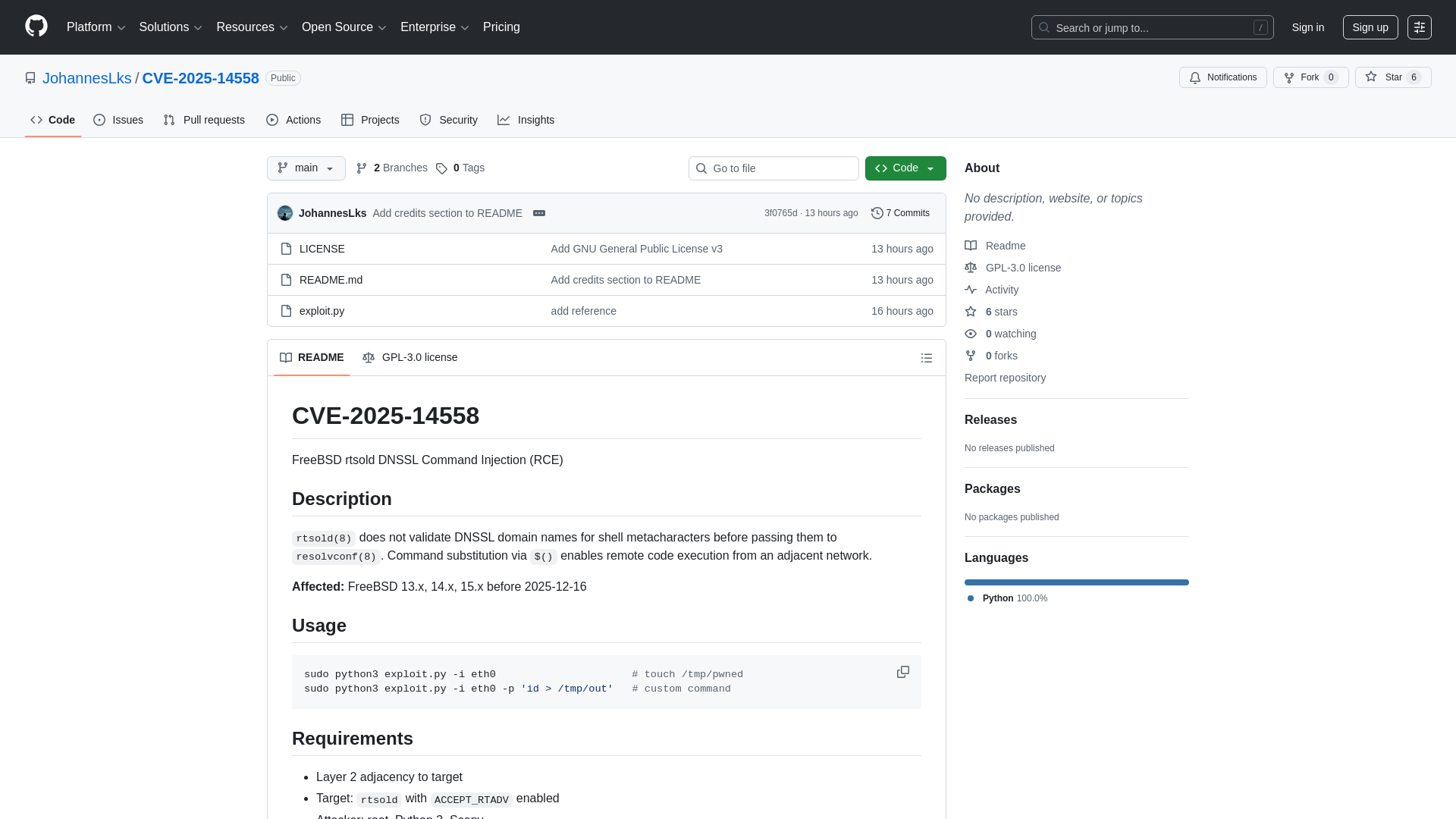The width and height of the screenshot is (1456, 819).
Task: Open the command palette icon top right
Action: [x=1420, y=27]
